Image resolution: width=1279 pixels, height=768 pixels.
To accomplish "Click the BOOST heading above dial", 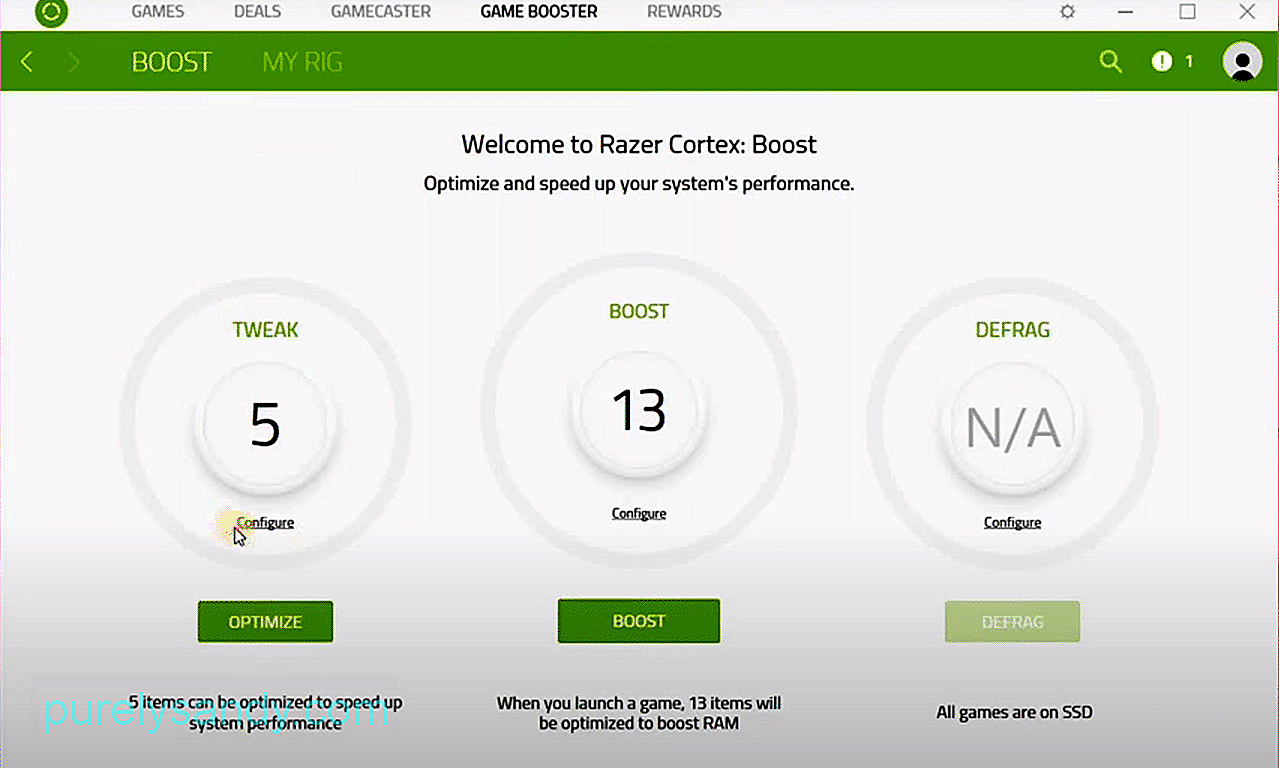I will click(x=639, y=312).
